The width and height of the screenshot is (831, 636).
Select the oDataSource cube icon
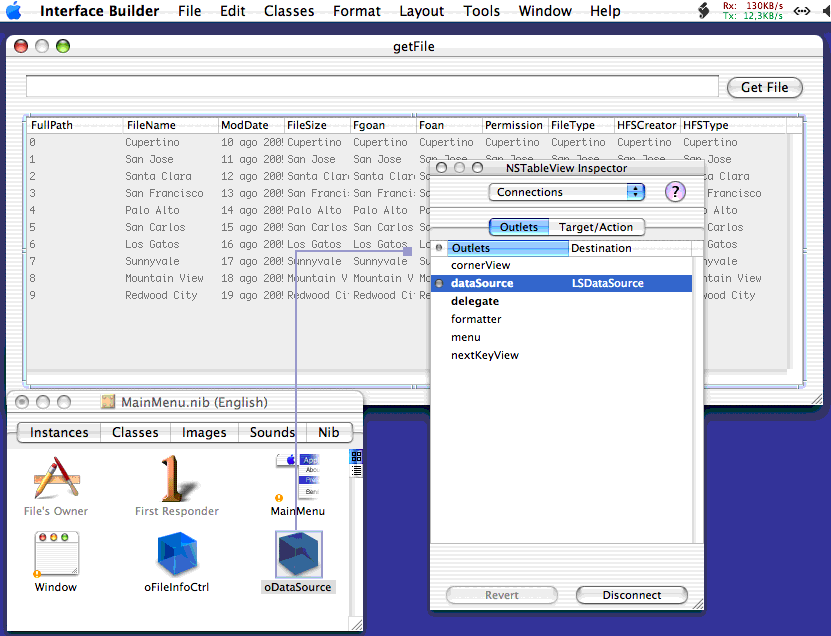tap(299, 554)
